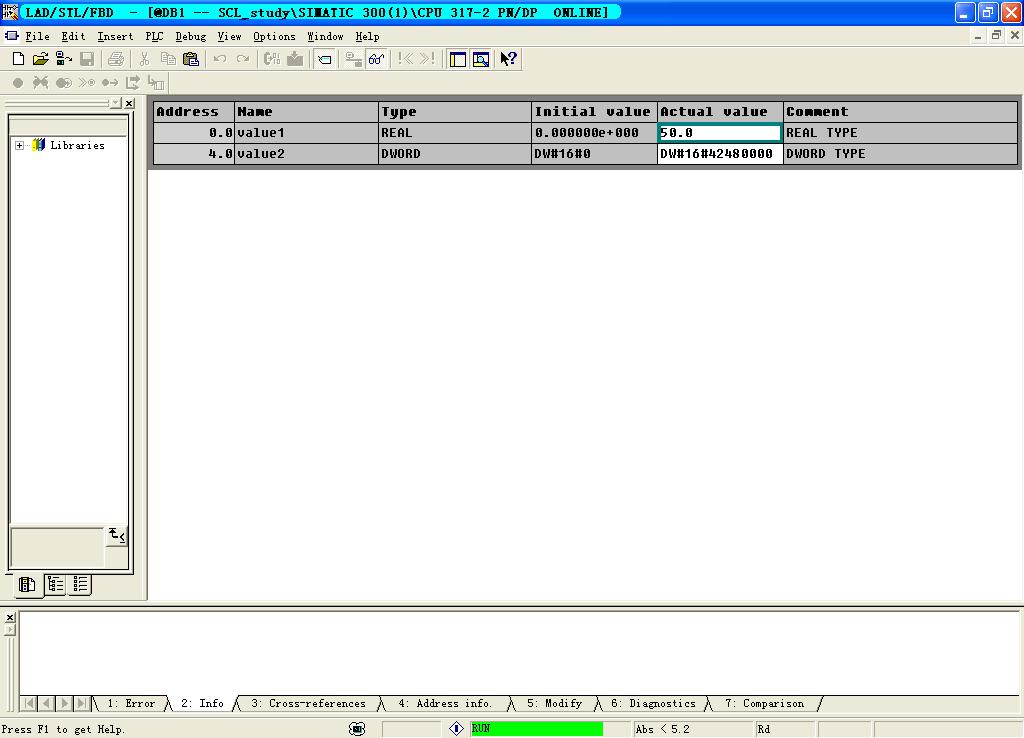
Task: Click the Open Online station toolbar icon
Action: click(63, 59)
